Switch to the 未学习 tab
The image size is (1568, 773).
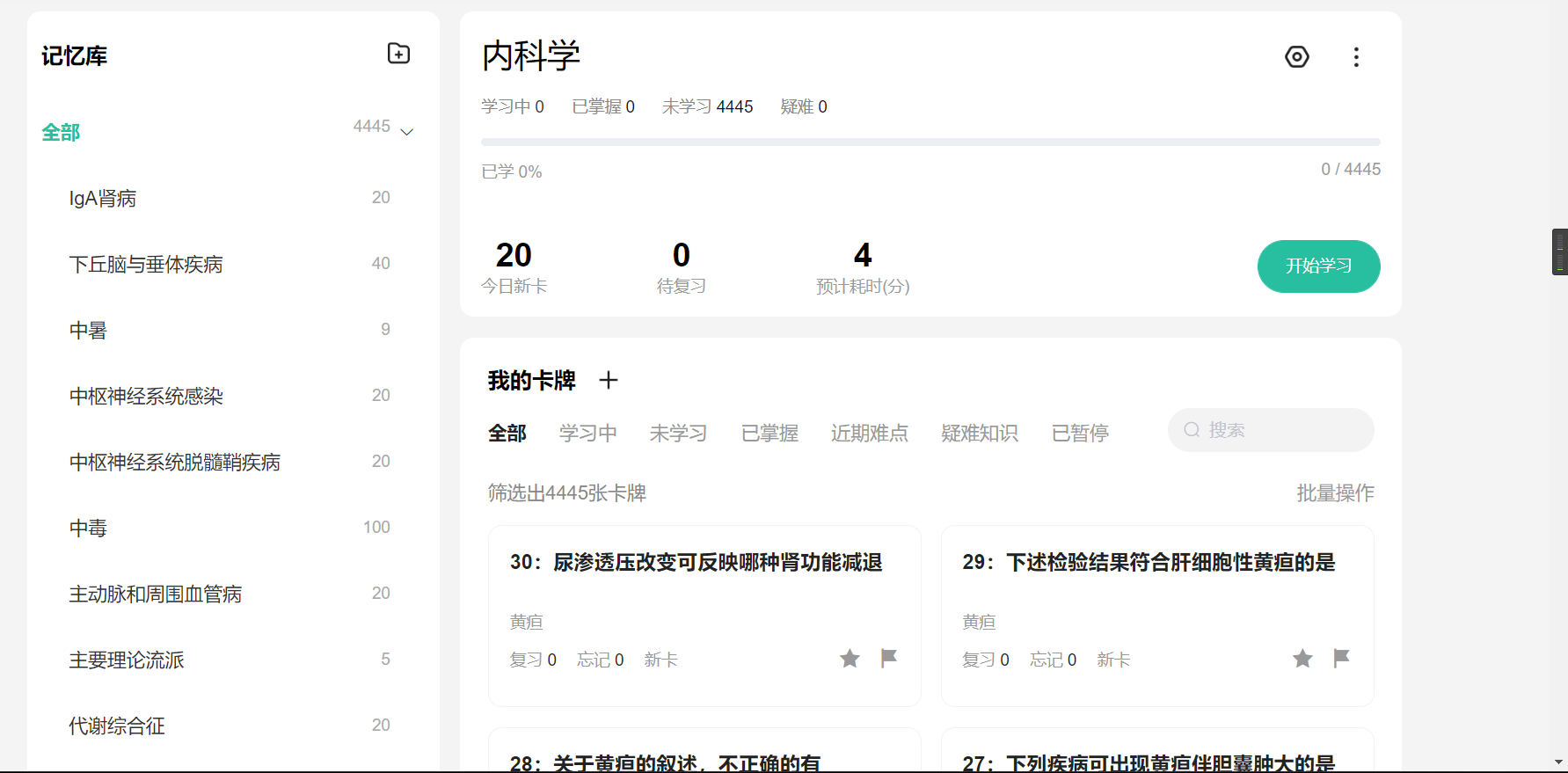tap(678, 434)
